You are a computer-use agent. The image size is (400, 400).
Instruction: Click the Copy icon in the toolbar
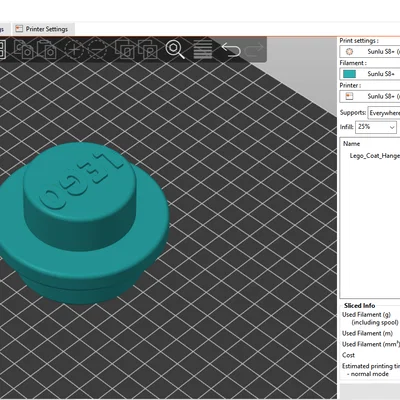click(23, 50)
